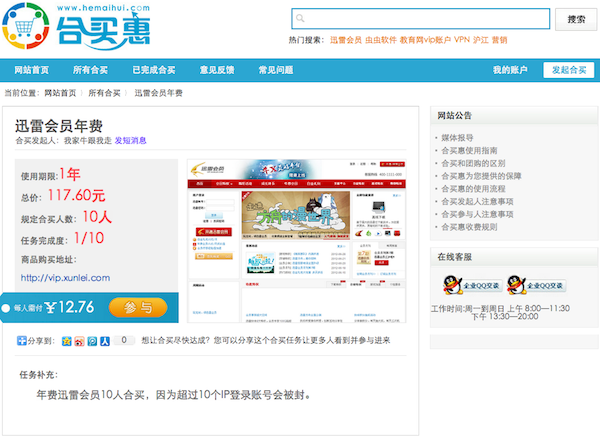
Task: Open the second 企业QQ交谈 penguin chat
Action: pos(536,285)
